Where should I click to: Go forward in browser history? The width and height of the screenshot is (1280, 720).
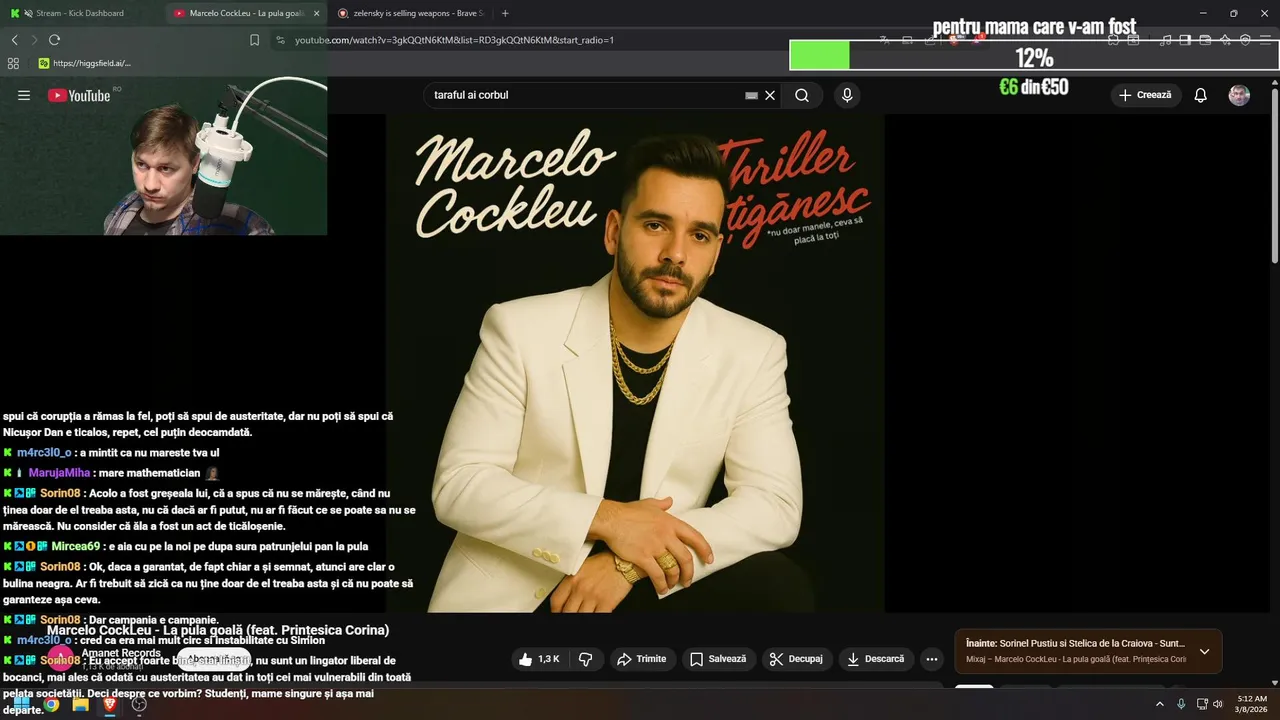(x=34, y=40)
